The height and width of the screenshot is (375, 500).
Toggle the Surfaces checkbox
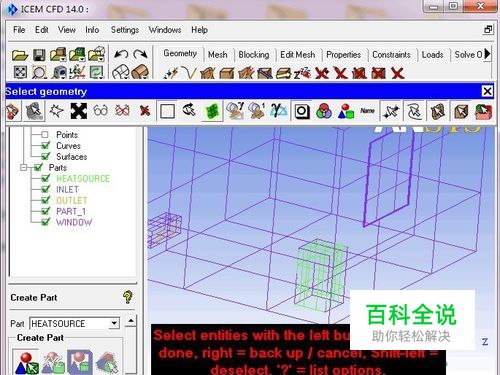point(46,156)
